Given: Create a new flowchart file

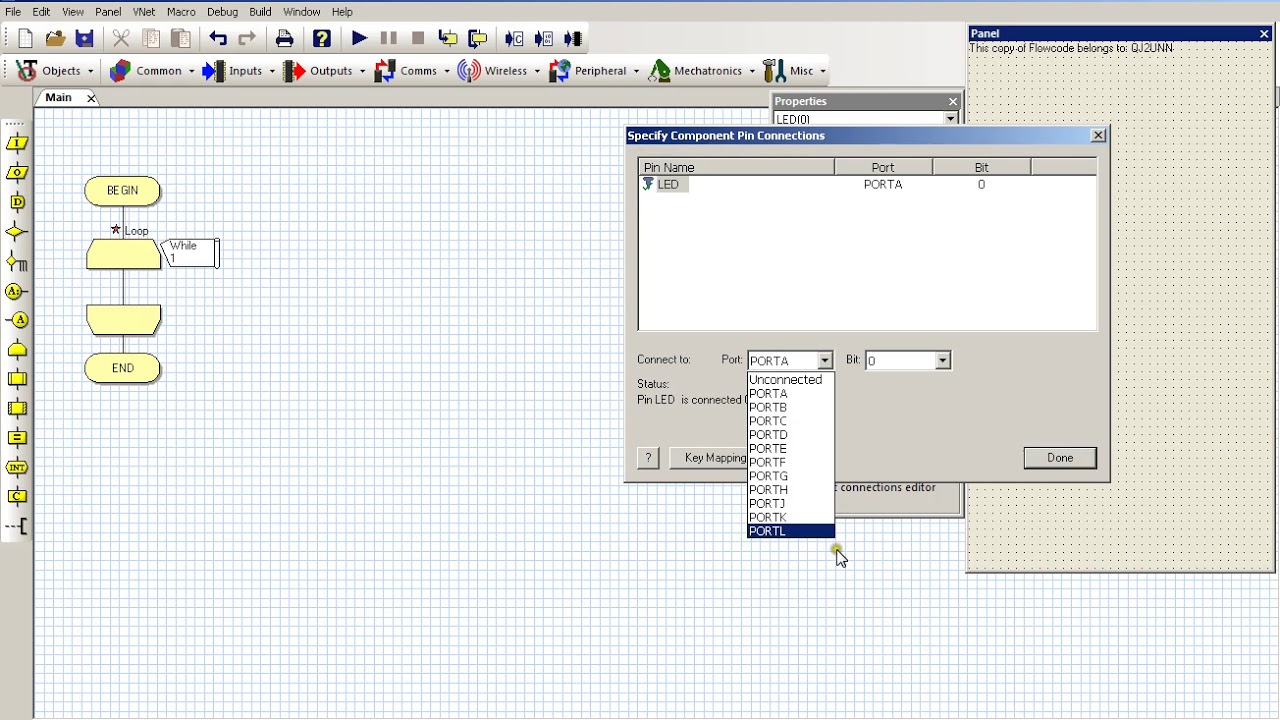Looking at the screenshot, I should pyautogui.click(x=25, y=39).
